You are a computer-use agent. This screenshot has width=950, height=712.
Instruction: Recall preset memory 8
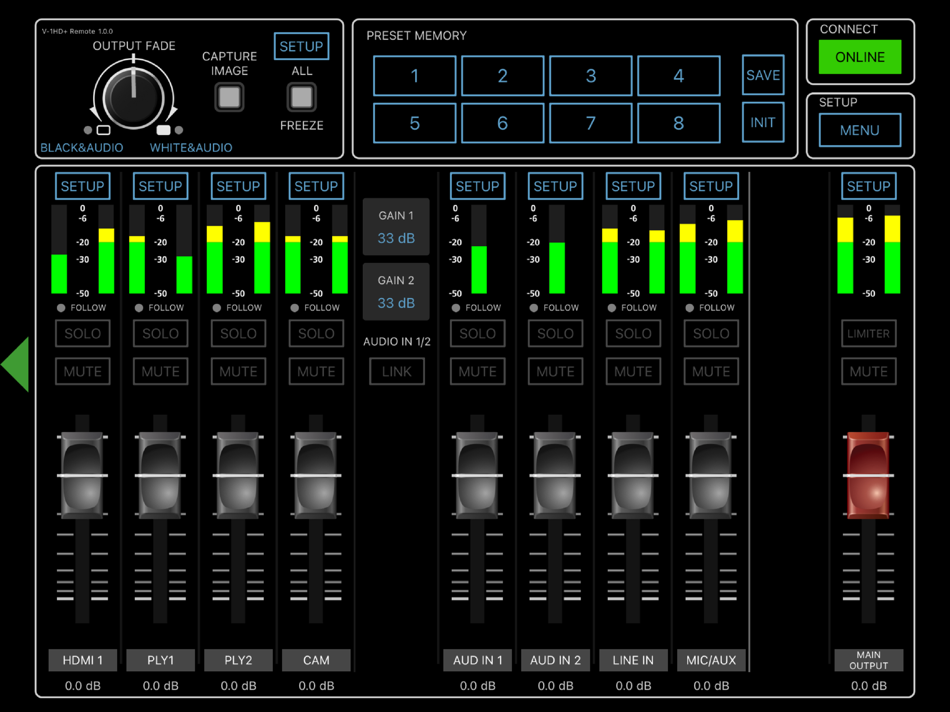click(x=679, y=123)
